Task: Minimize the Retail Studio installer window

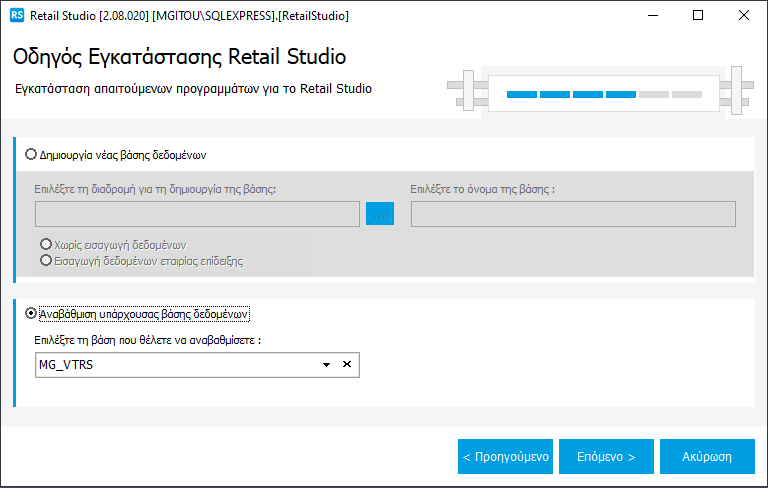Action: (652, 16)
